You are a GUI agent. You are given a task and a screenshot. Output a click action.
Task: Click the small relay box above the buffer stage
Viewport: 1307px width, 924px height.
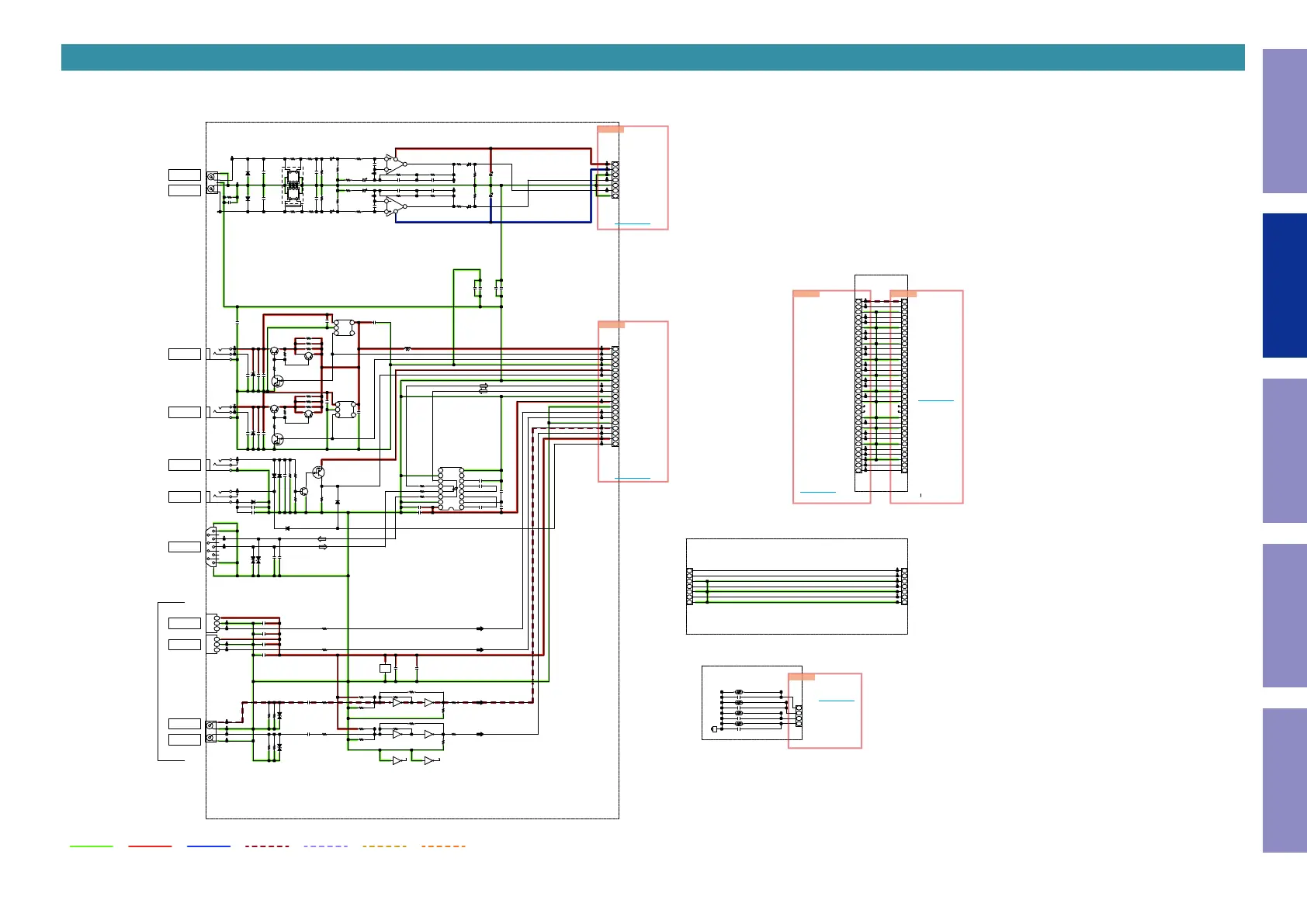point(385,668)
